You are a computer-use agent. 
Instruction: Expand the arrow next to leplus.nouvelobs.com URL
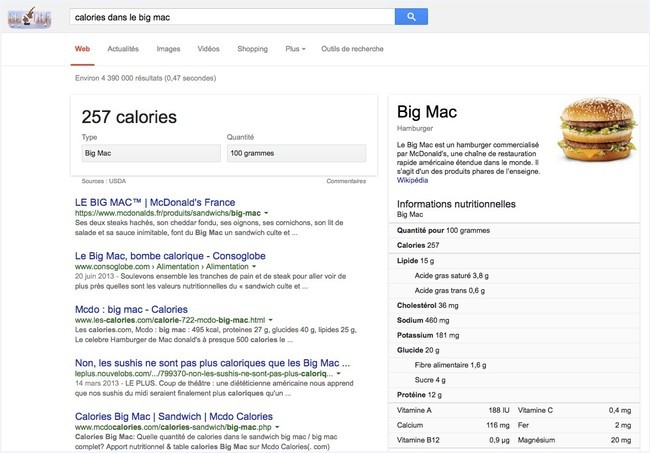pos(338,373)
